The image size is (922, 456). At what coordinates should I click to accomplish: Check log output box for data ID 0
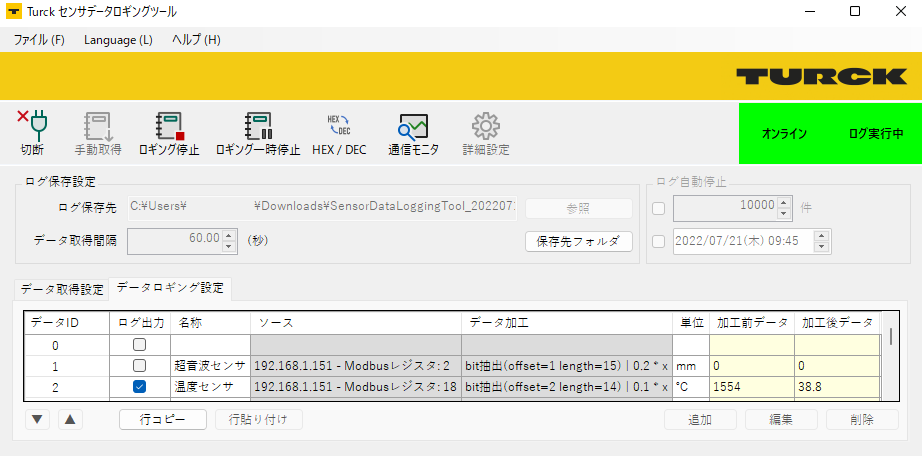click(x=139, y=345)
